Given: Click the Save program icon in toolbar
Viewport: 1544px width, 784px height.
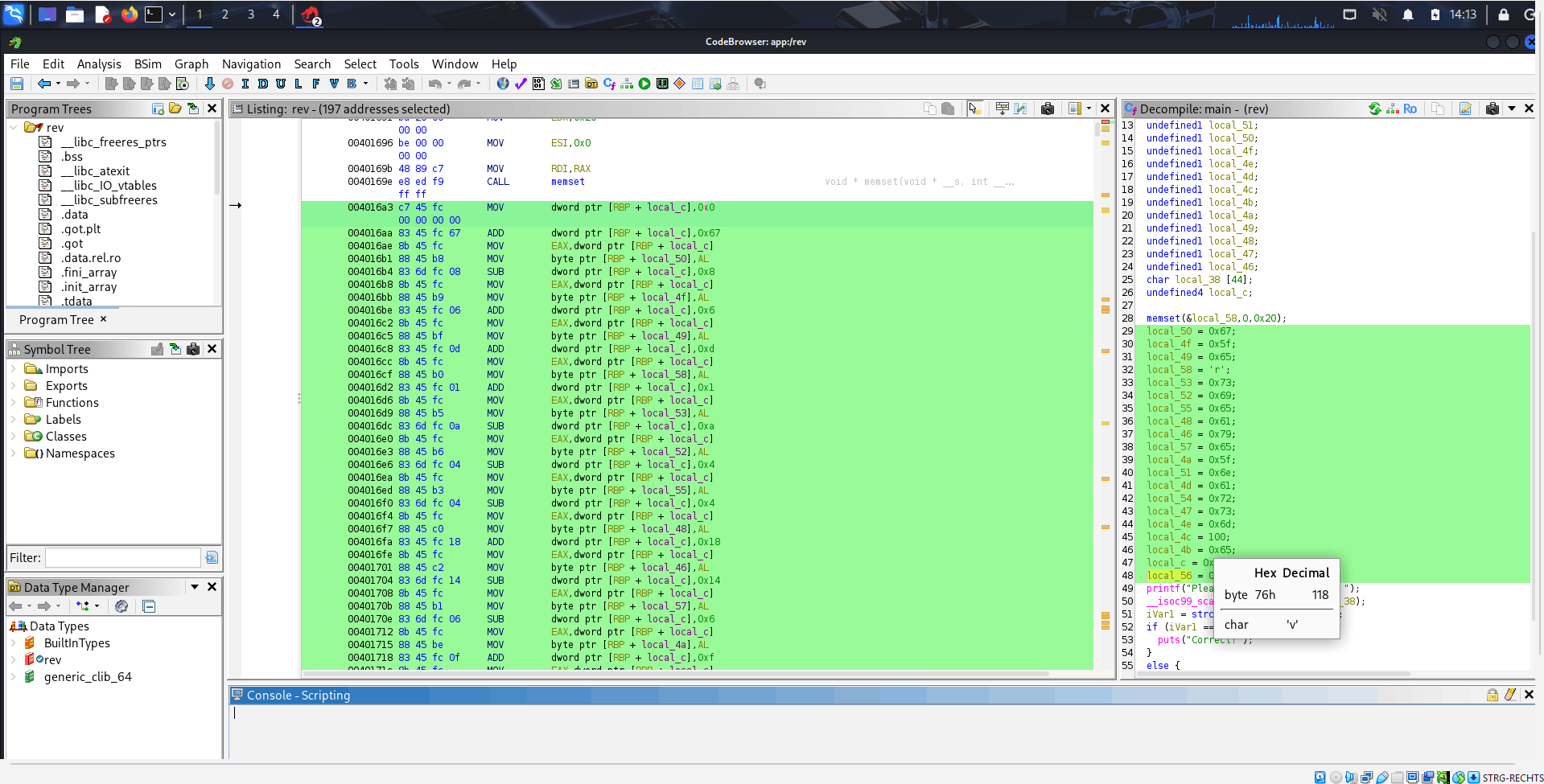Looking at the screenshot, I should pyautogui.click(x=17, y=84).
